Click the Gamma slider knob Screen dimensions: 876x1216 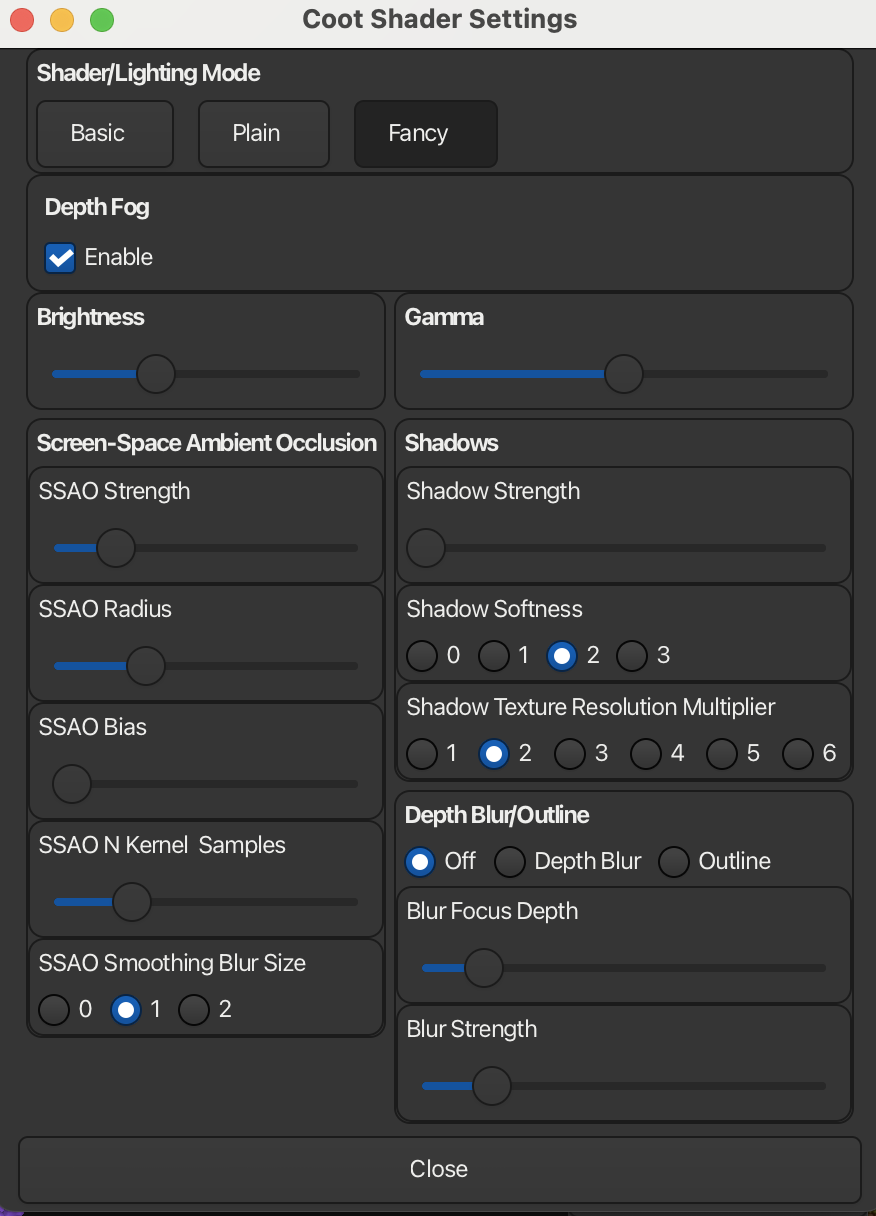point(624,375)
